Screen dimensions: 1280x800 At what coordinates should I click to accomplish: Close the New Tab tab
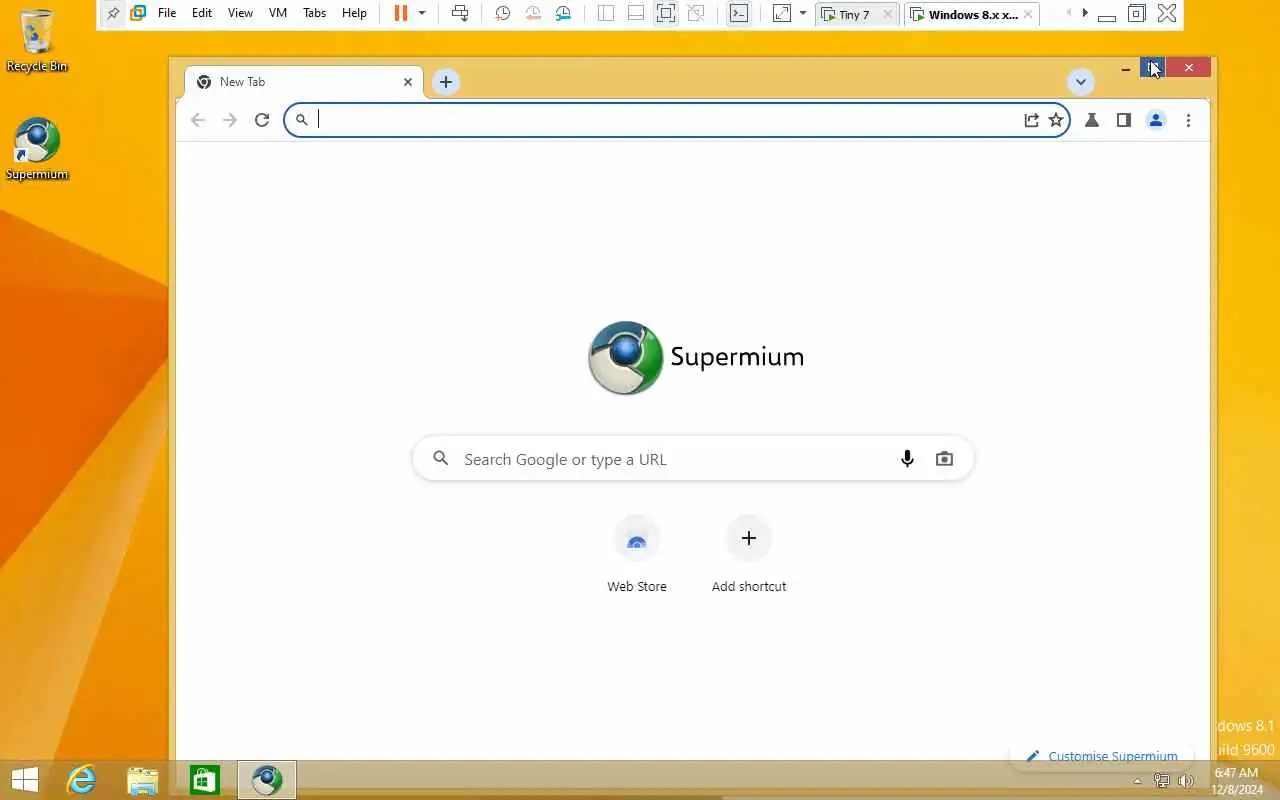pos(408,82)
